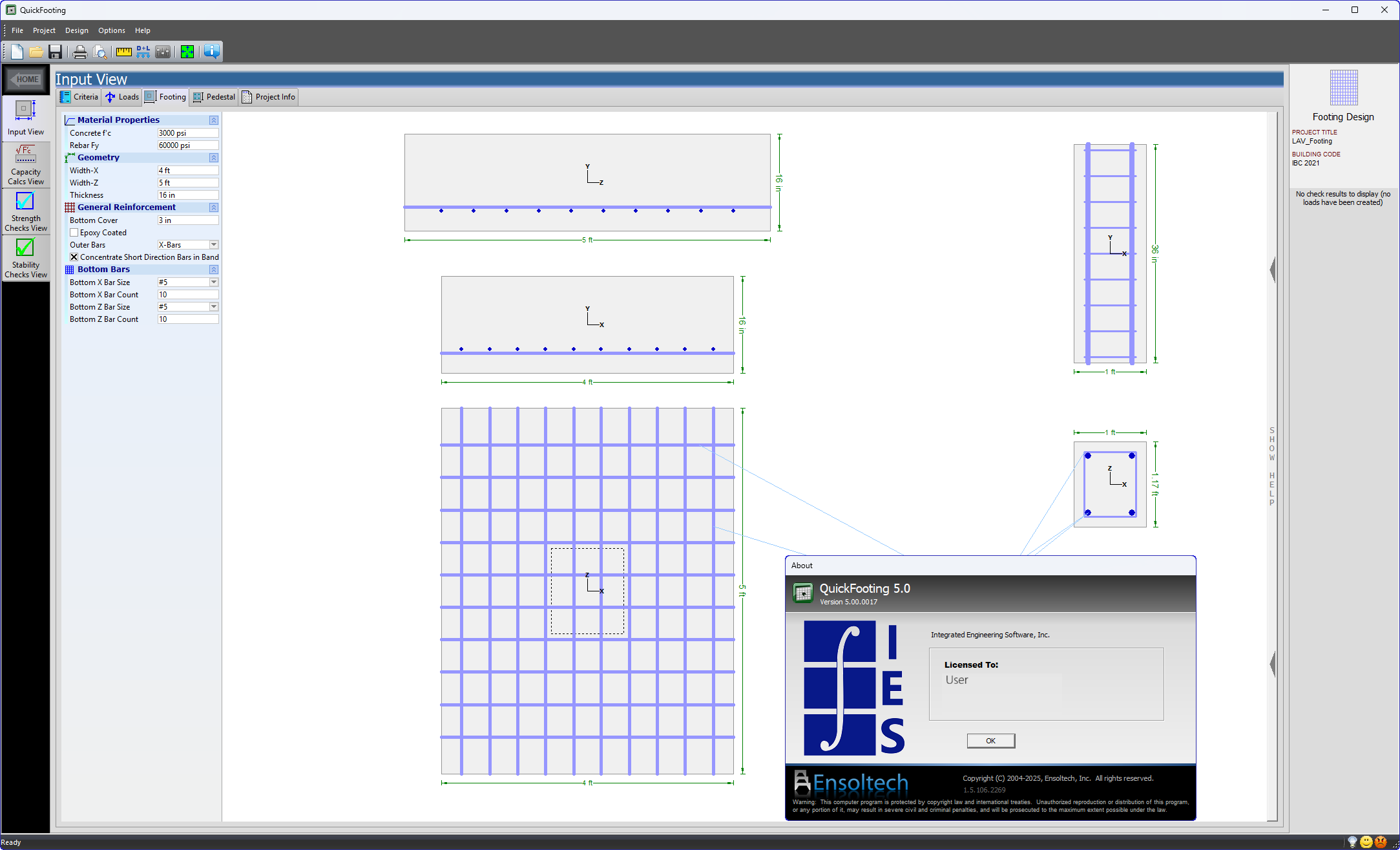Image resolution: width=1400 pixels, height=850 pixels.
Task: Open the Outer Bars dropdown
Action: point(214,244)
